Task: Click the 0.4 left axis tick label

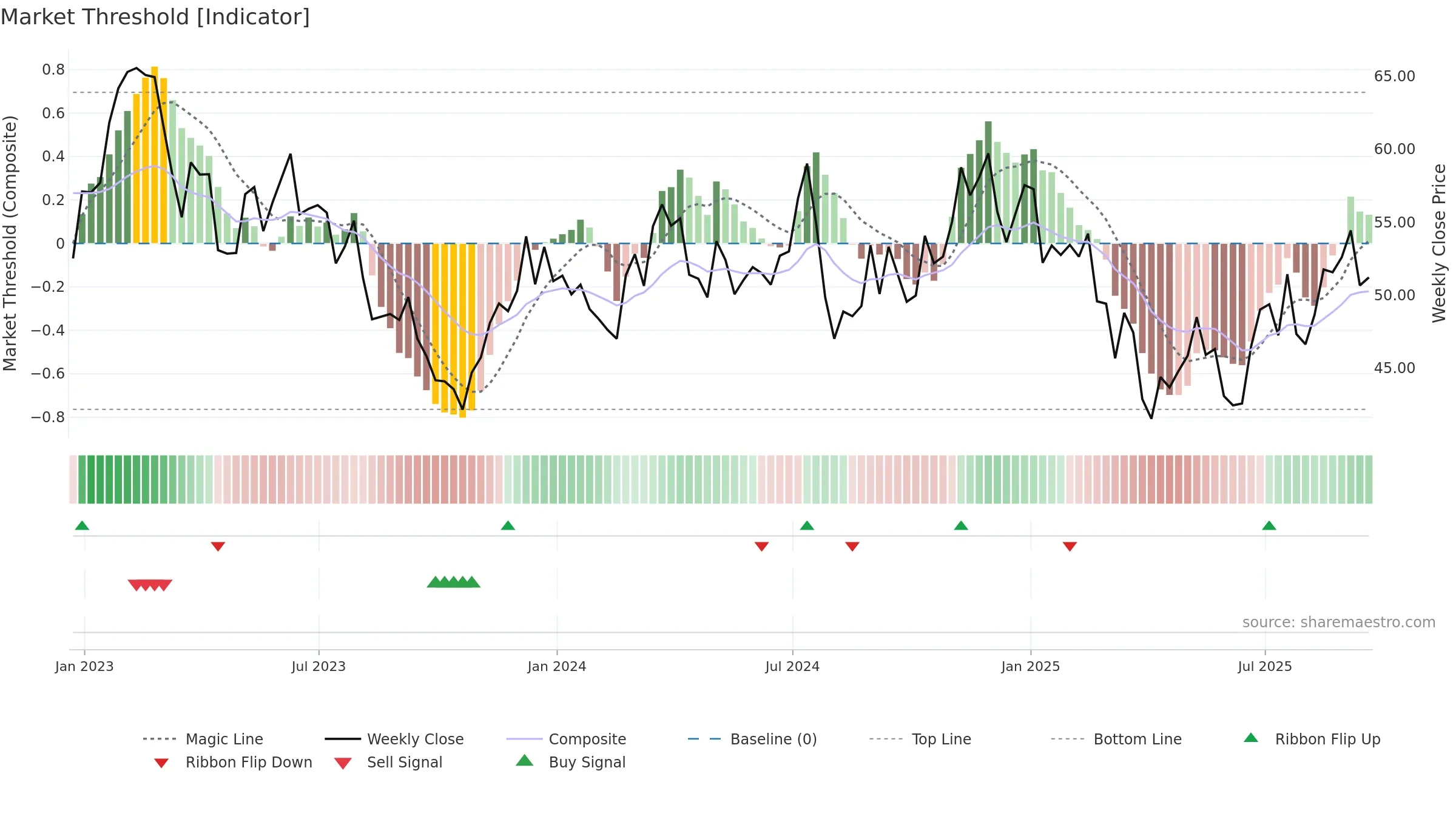Action: point(53,157)
